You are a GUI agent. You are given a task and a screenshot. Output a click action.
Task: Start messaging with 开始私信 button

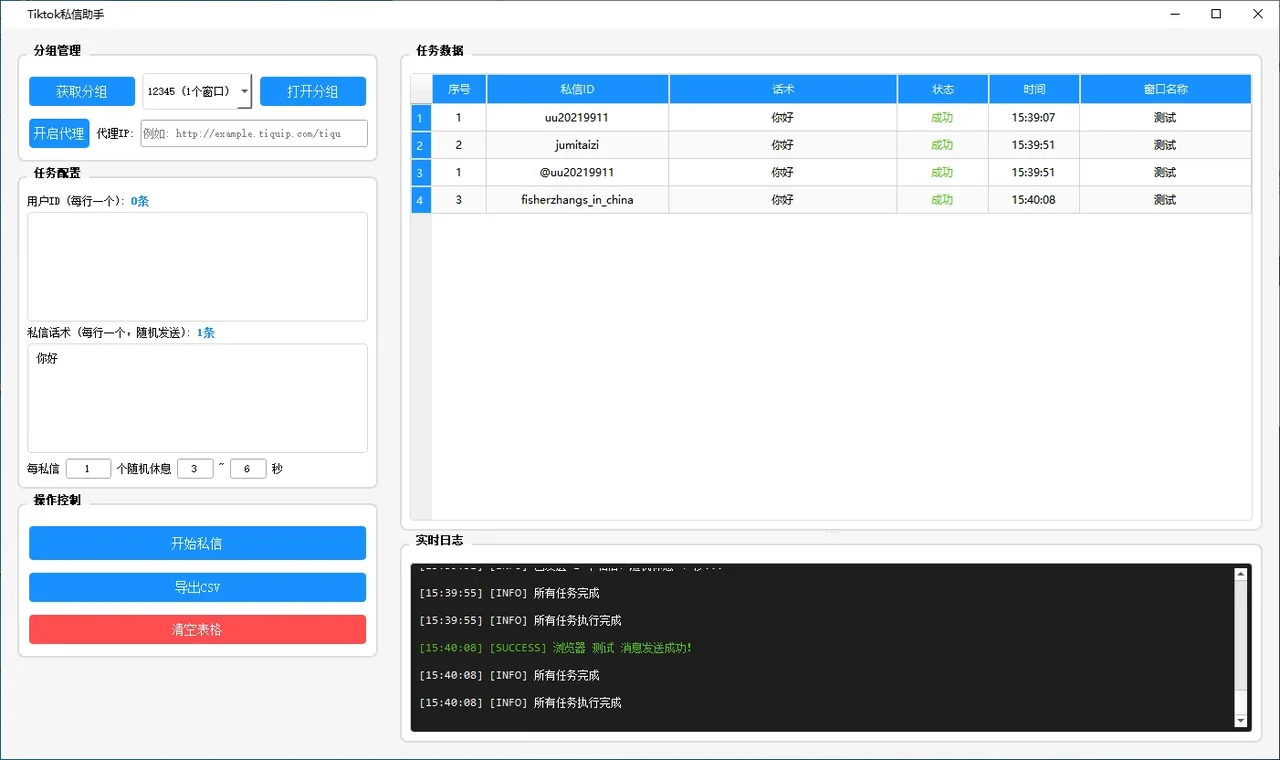tap(197, 543)
